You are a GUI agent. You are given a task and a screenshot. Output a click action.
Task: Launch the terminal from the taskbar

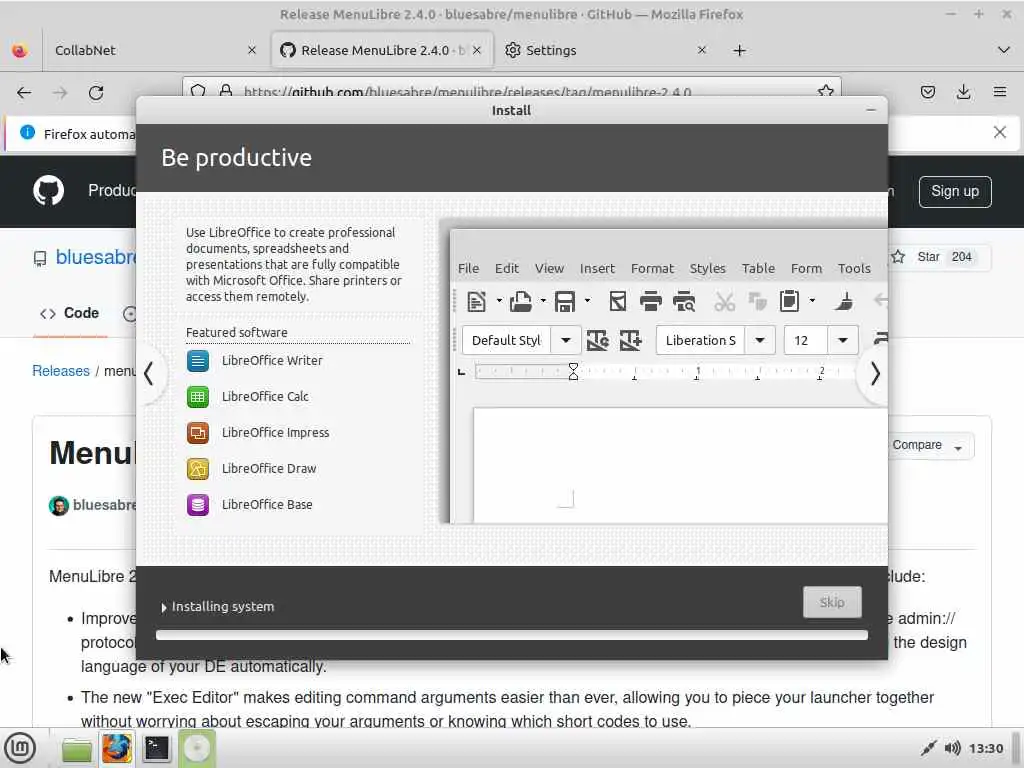[157, 748]
